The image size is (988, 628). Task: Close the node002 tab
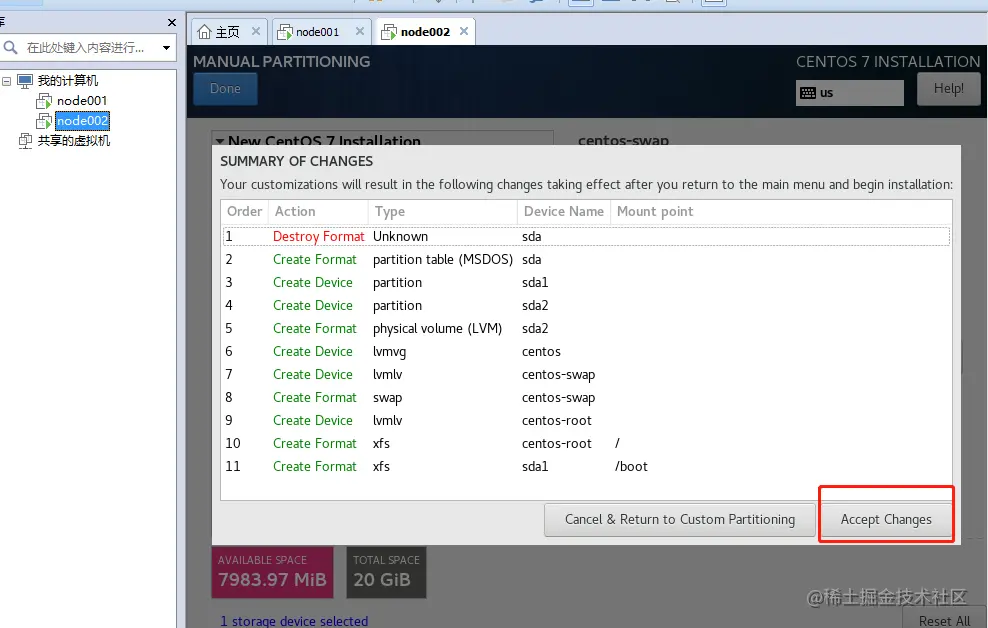click(464, 31)
